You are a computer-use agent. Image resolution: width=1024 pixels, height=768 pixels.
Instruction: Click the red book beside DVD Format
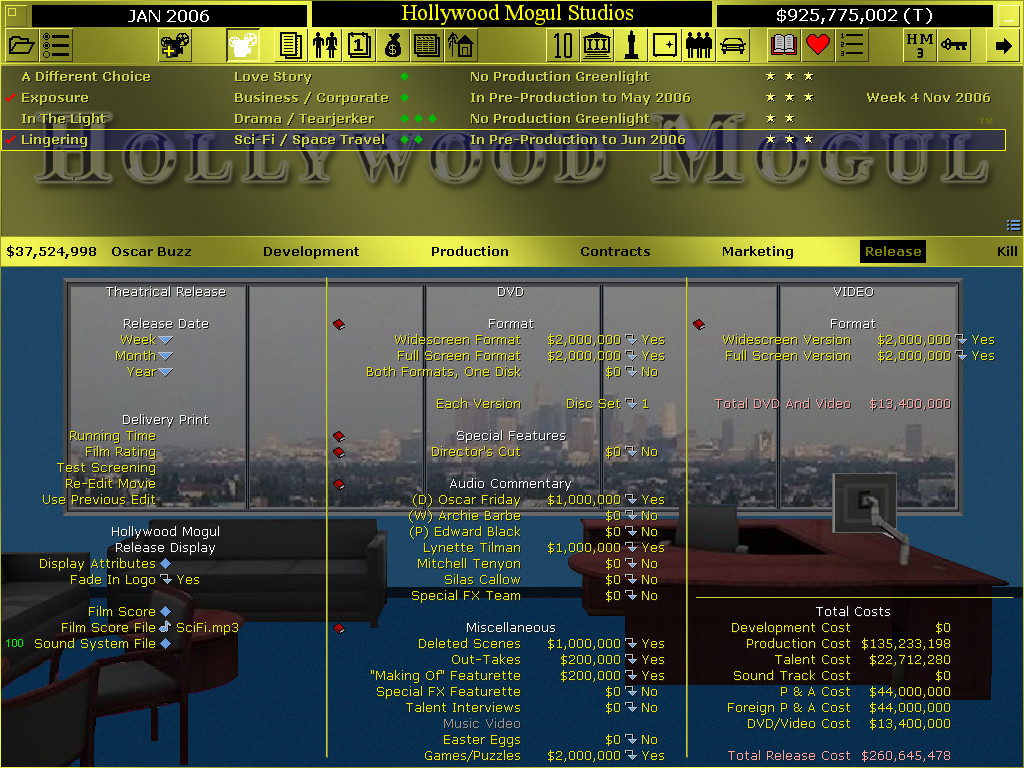(339, 324)
